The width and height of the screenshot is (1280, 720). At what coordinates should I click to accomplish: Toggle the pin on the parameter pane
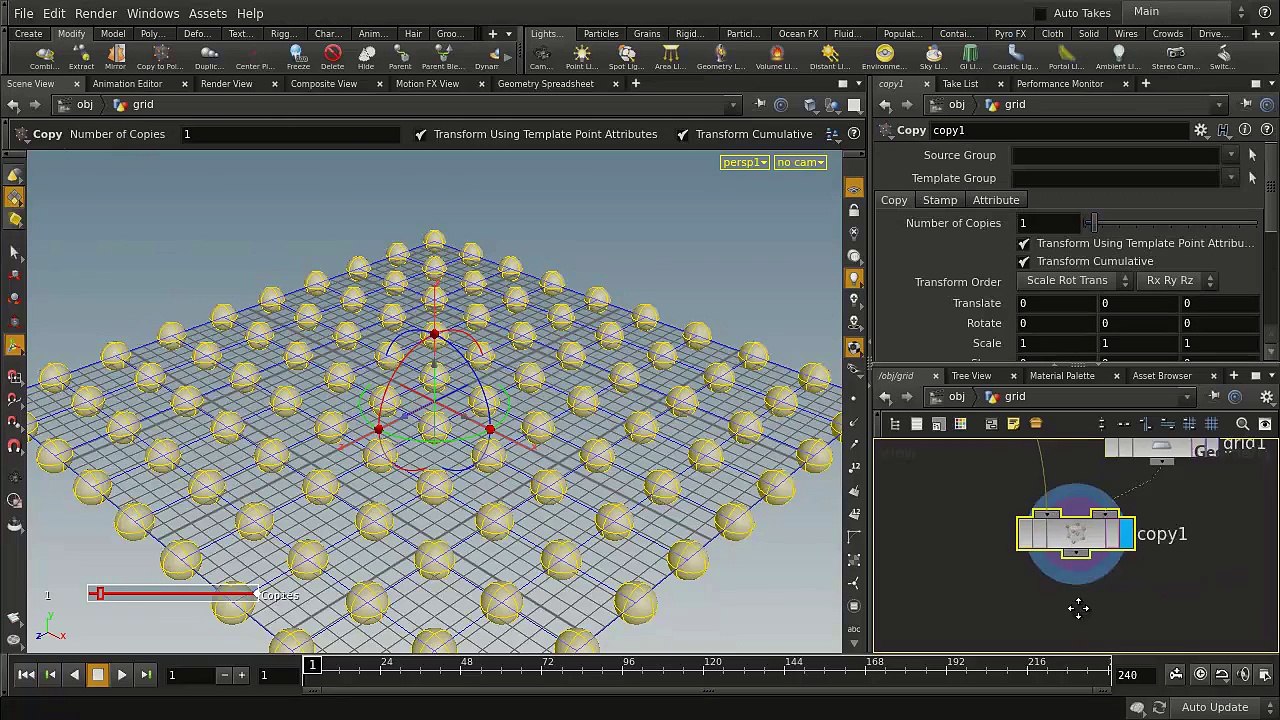point(1247,104)
